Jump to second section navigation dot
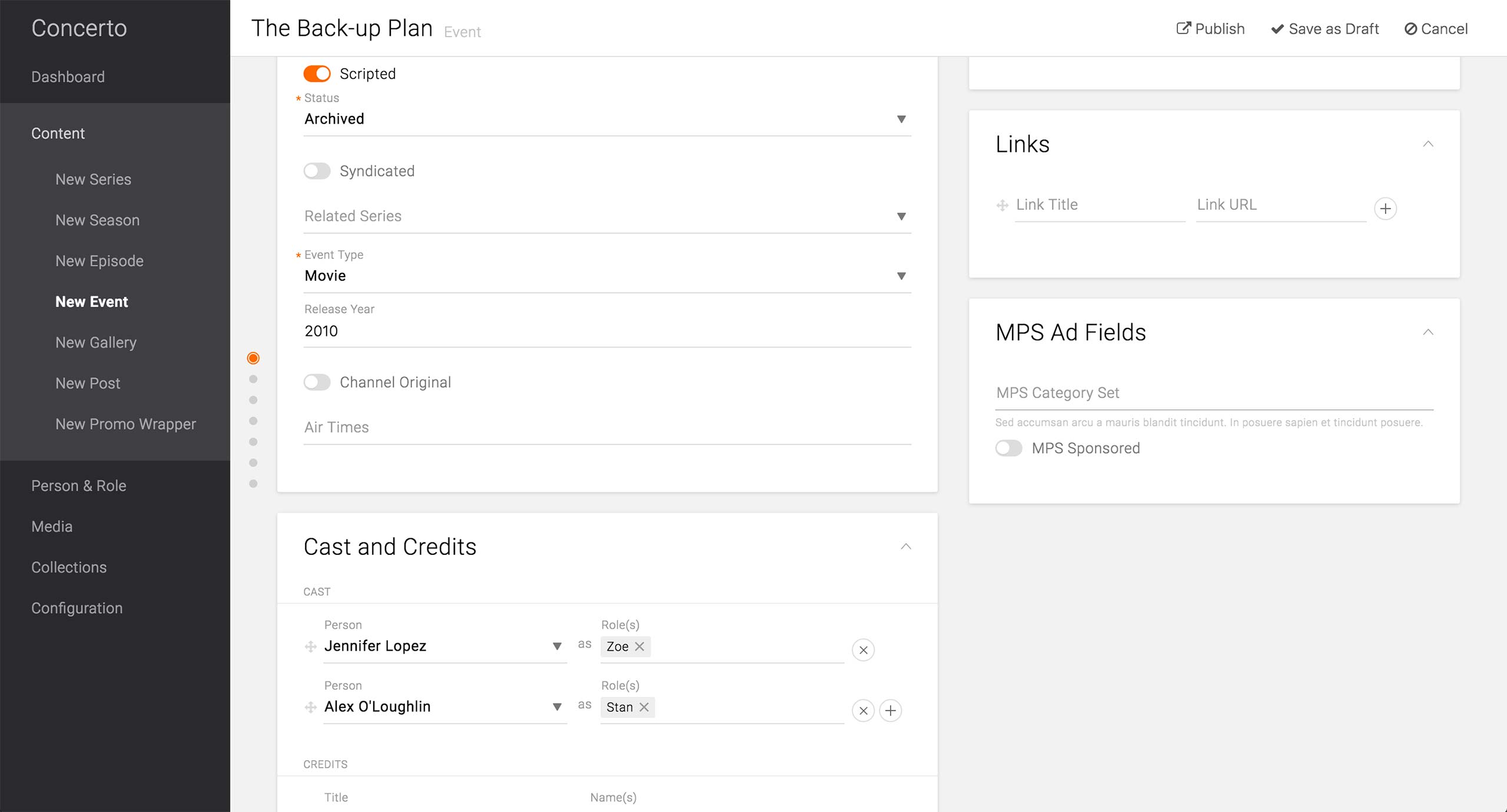This screenshot has height=812, width=1507. [253, 379]
